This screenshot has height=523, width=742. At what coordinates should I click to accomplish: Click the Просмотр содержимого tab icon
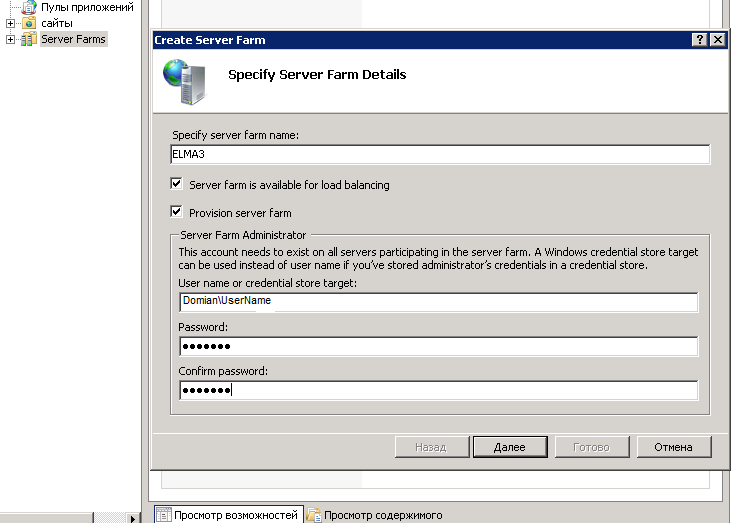click(x=314, y=515)
